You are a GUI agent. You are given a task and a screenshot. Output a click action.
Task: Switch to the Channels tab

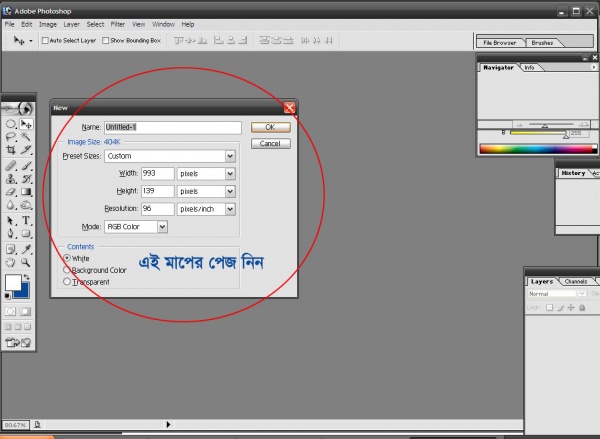[x=576, y=282]
